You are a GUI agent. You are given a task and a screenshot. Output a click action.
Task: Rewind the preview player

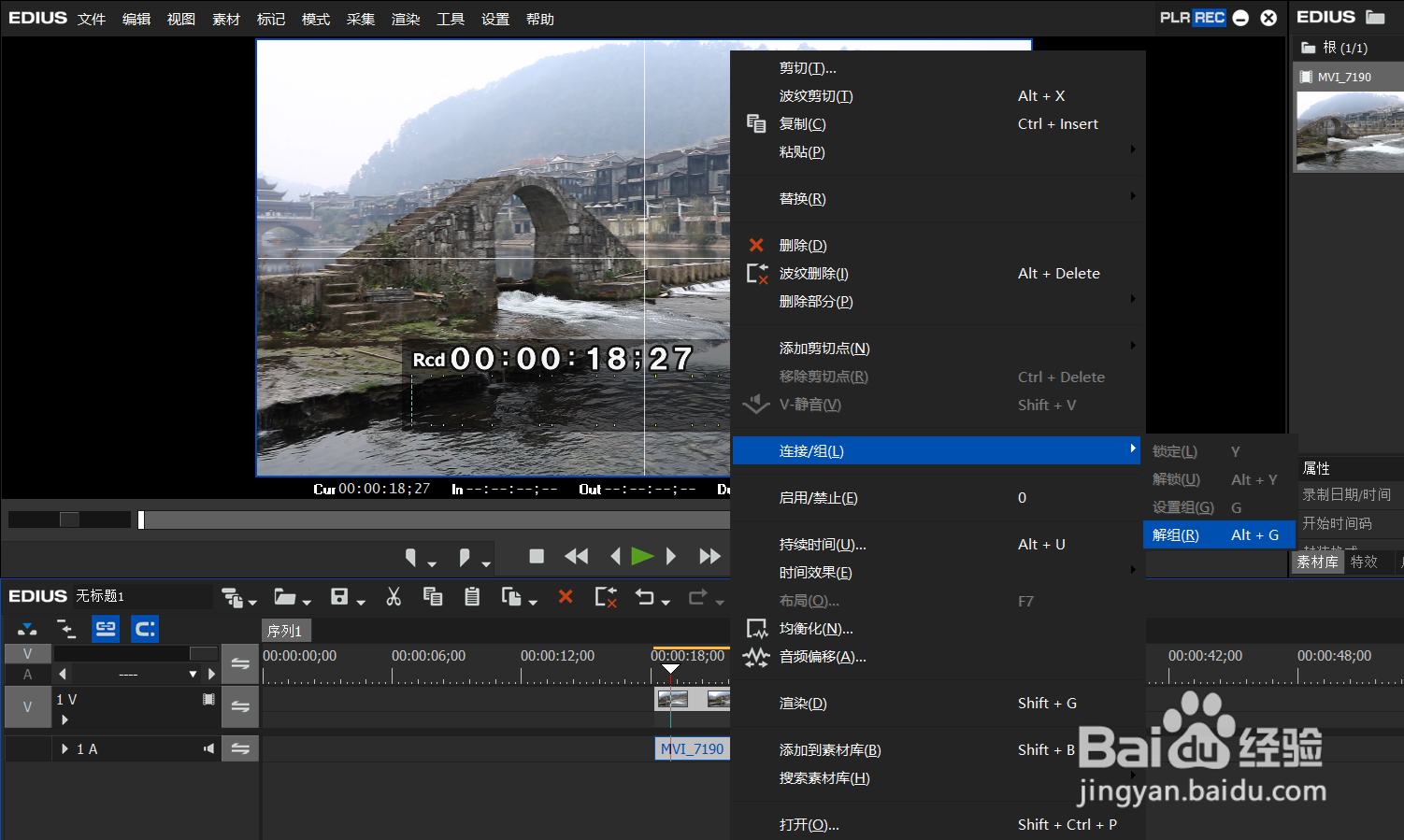576,556
